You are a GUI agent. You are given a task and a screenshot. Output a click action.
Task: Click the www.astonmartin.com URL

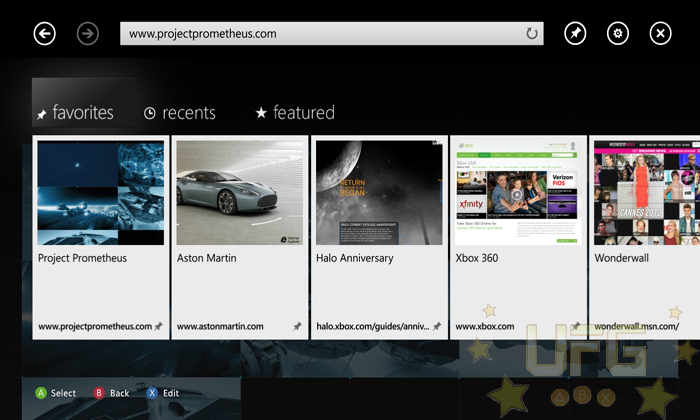pos(220,326)
